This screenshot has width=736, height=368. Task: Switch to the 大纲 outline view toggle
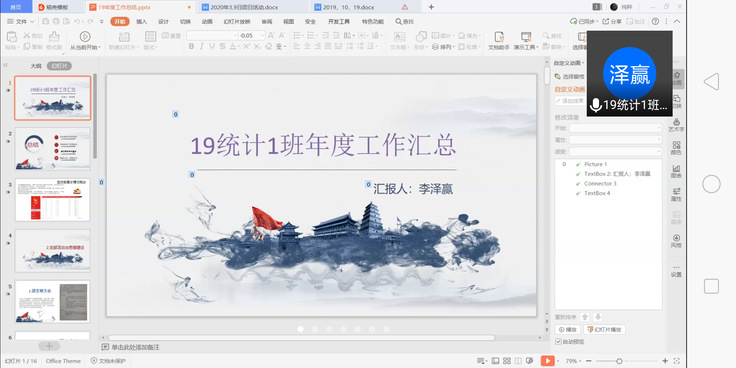[x=36, y=66]
